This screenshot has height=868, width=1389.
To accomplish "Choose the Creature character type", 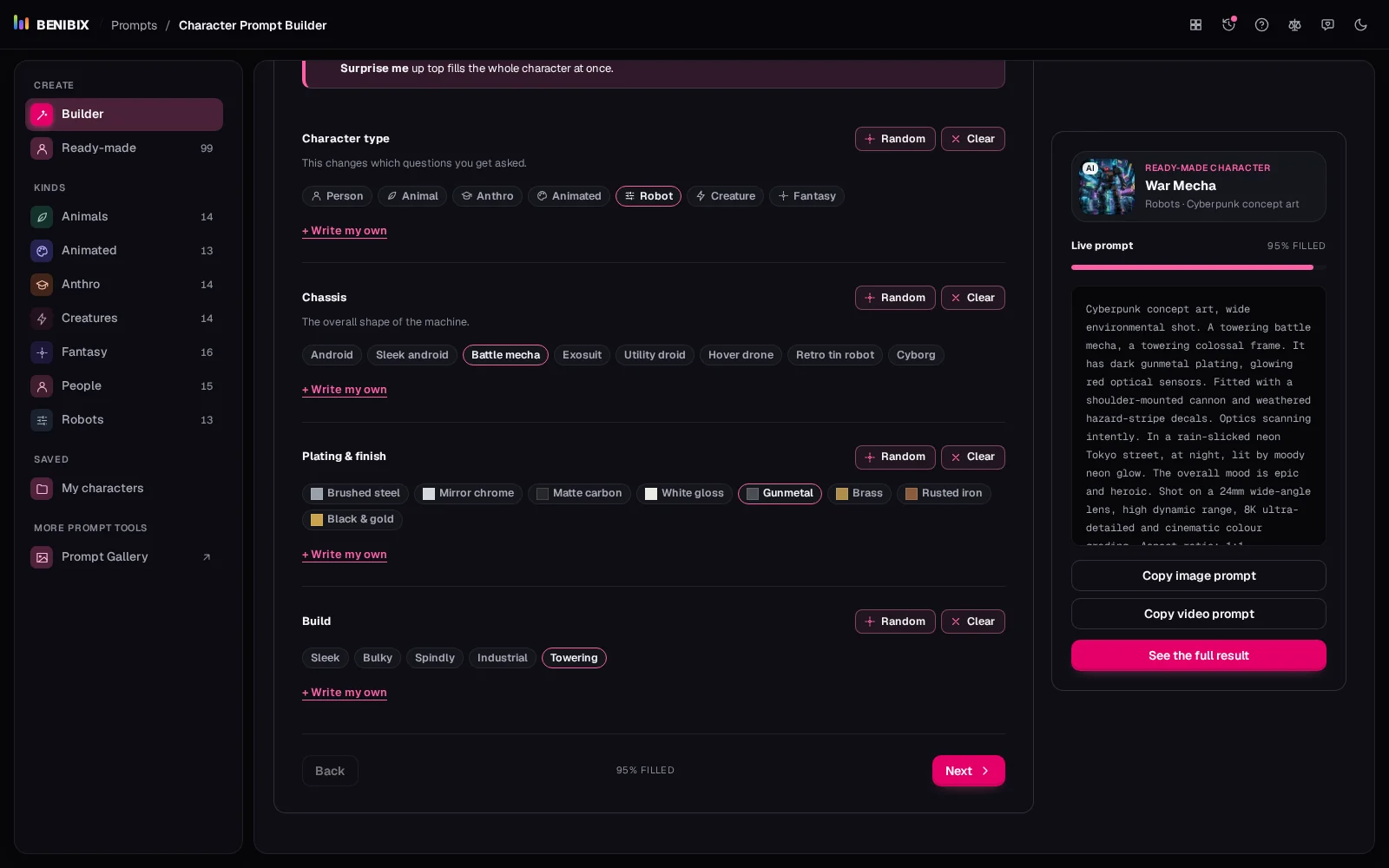I will click(725, 196).
